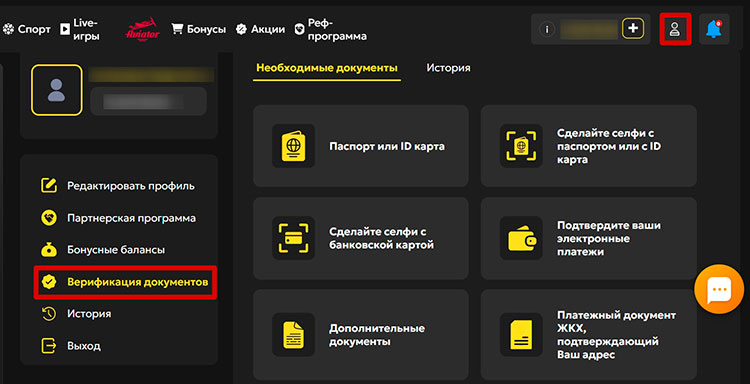Click the verification checkmark badge icon
This screenshot has height=384, width=750.
point(49,282)
